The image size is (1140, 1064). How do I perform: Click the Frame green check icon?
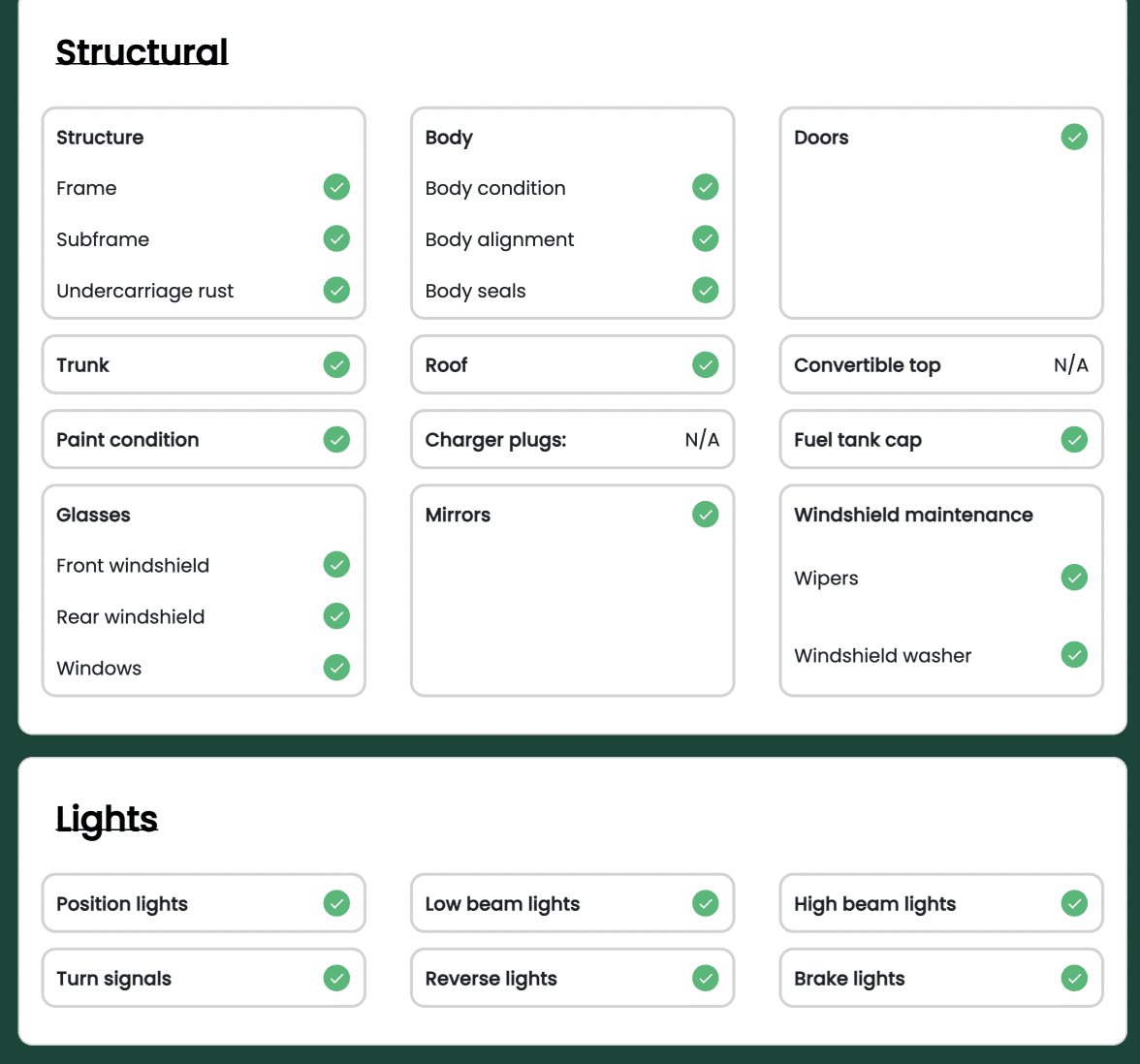(x=336, y=187)
